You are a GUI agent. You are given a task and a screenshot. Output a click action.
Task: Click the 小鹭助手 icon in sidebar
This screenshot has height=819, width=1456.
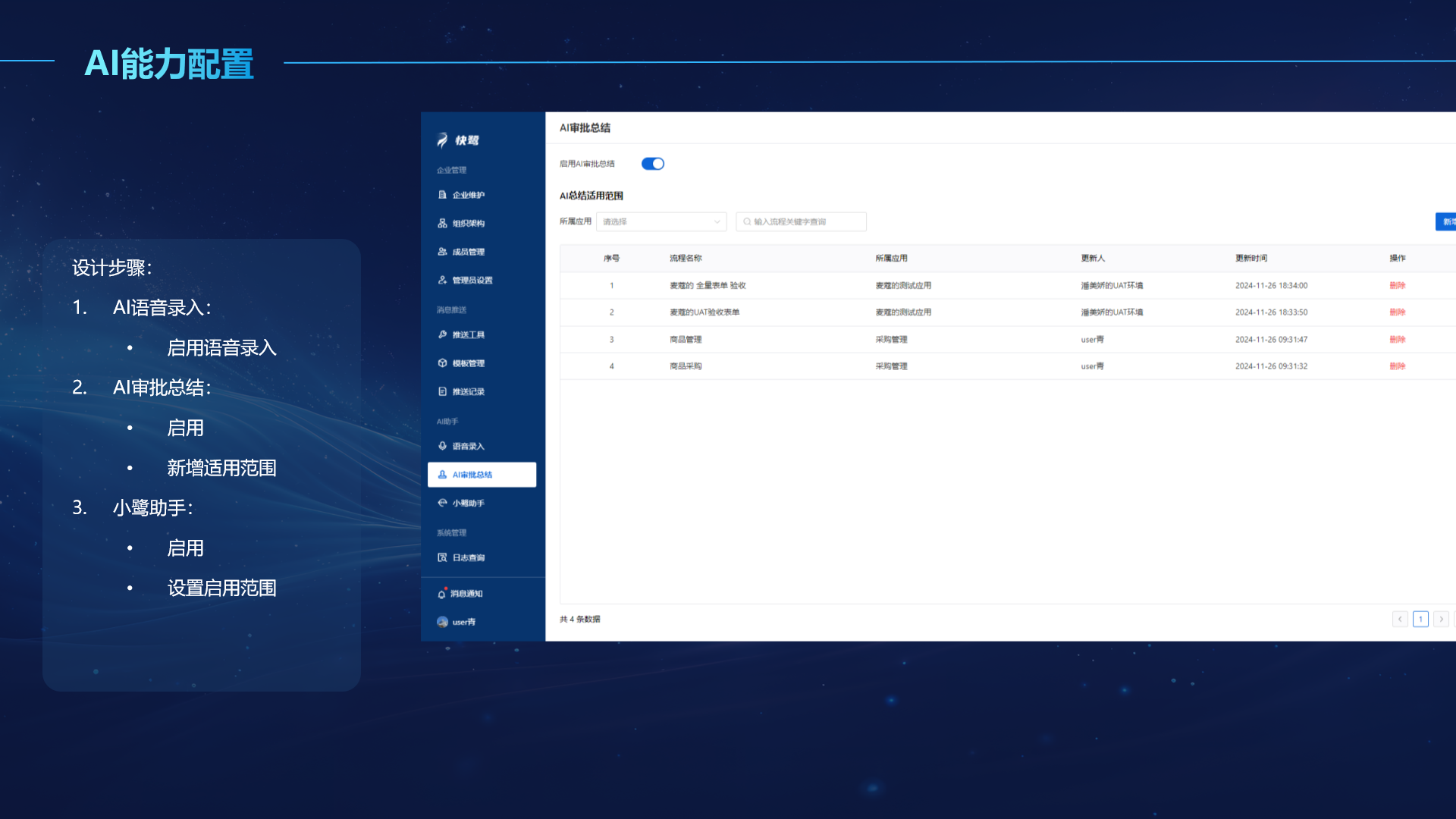click(x=442, y=503)
